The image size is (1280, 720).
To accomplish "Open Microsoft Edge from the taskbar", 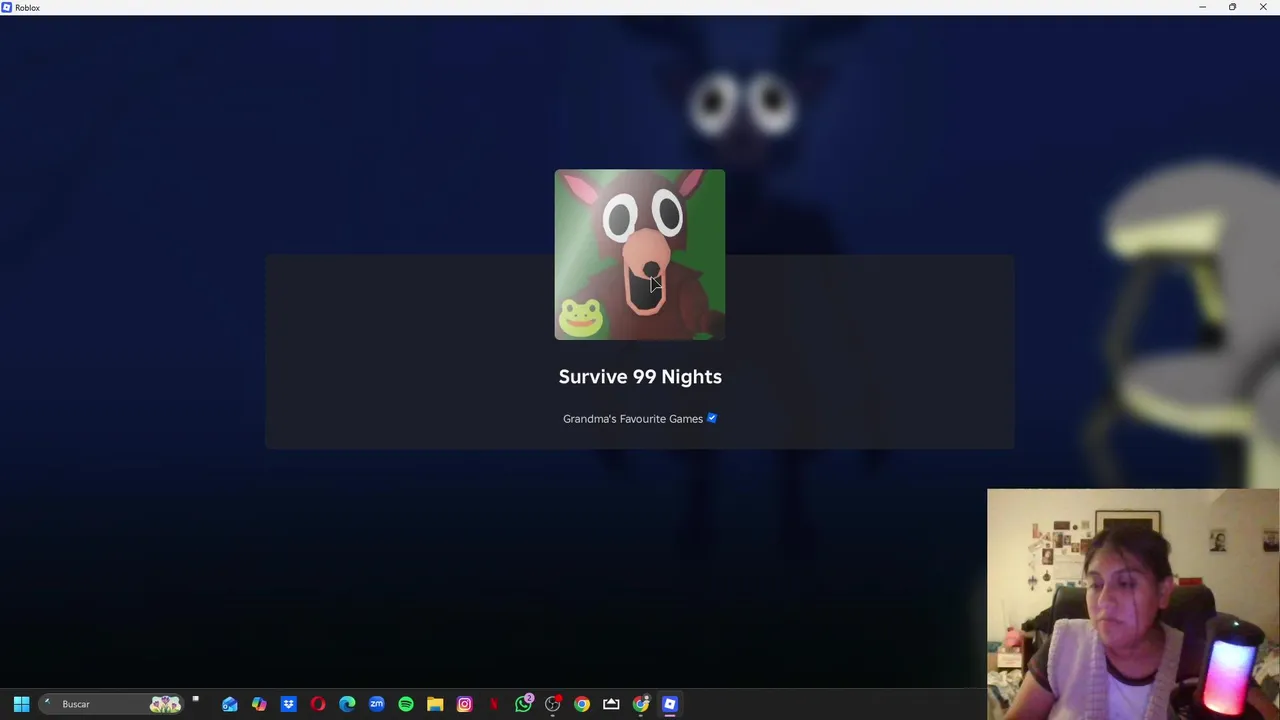I will (347, 704).
